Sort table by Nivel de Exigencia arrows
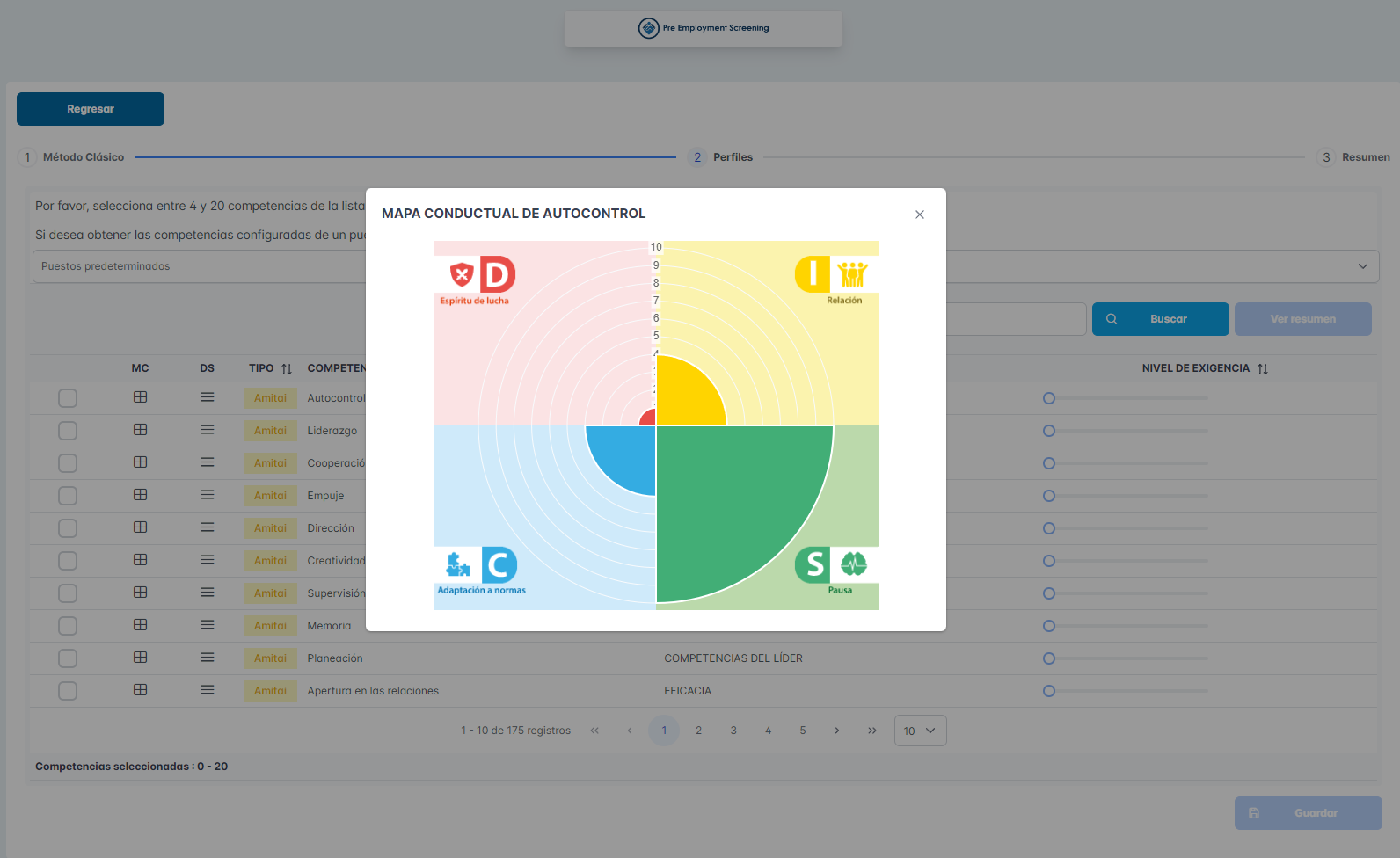The width and height of the screenshot is (1400, 858). tap(1263, 369)
